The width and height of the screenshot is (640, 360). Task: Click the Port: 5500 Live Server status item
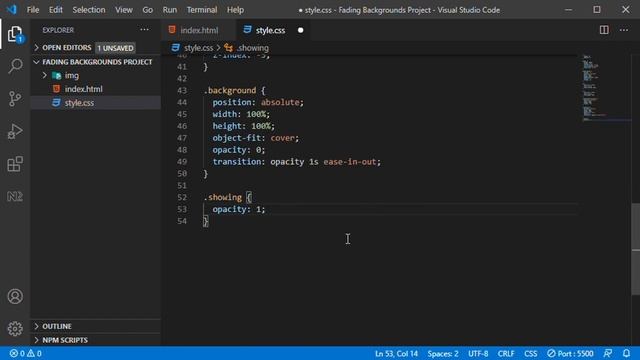point(570,353)
